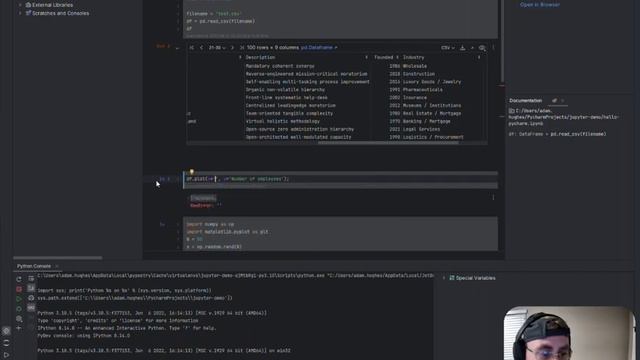The height and width of the screenshot is (360, 640).
Task: Close the pinned documentation tab
Action: [x=562, y=100]
